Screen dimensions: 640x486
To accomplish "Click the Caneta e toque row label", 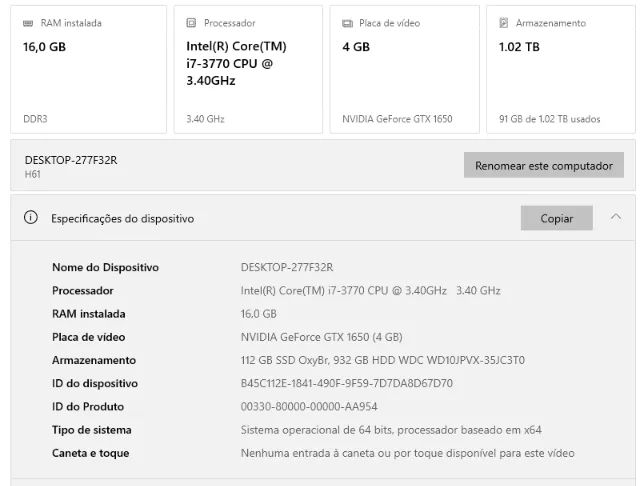I will pos(90,453).
